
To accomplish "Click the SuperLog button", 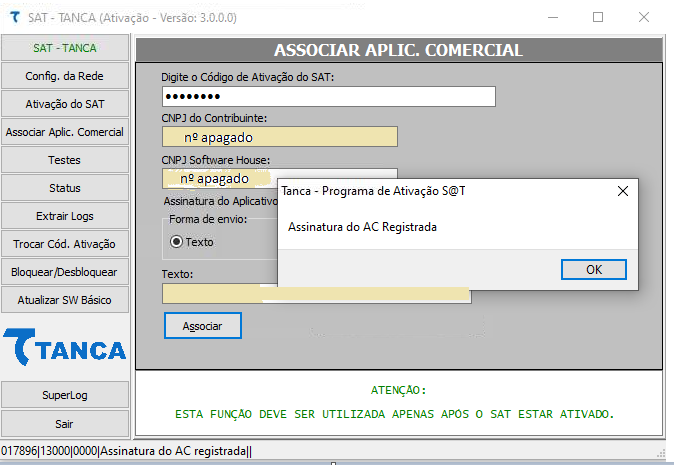I will click(x=65, y=395).
